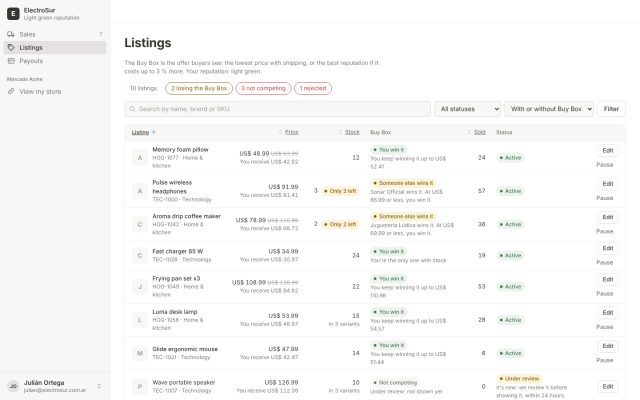Screen dimensions: 640x400
Task: Edit the Glide ergonomic mouse listing
Action: 608,346
